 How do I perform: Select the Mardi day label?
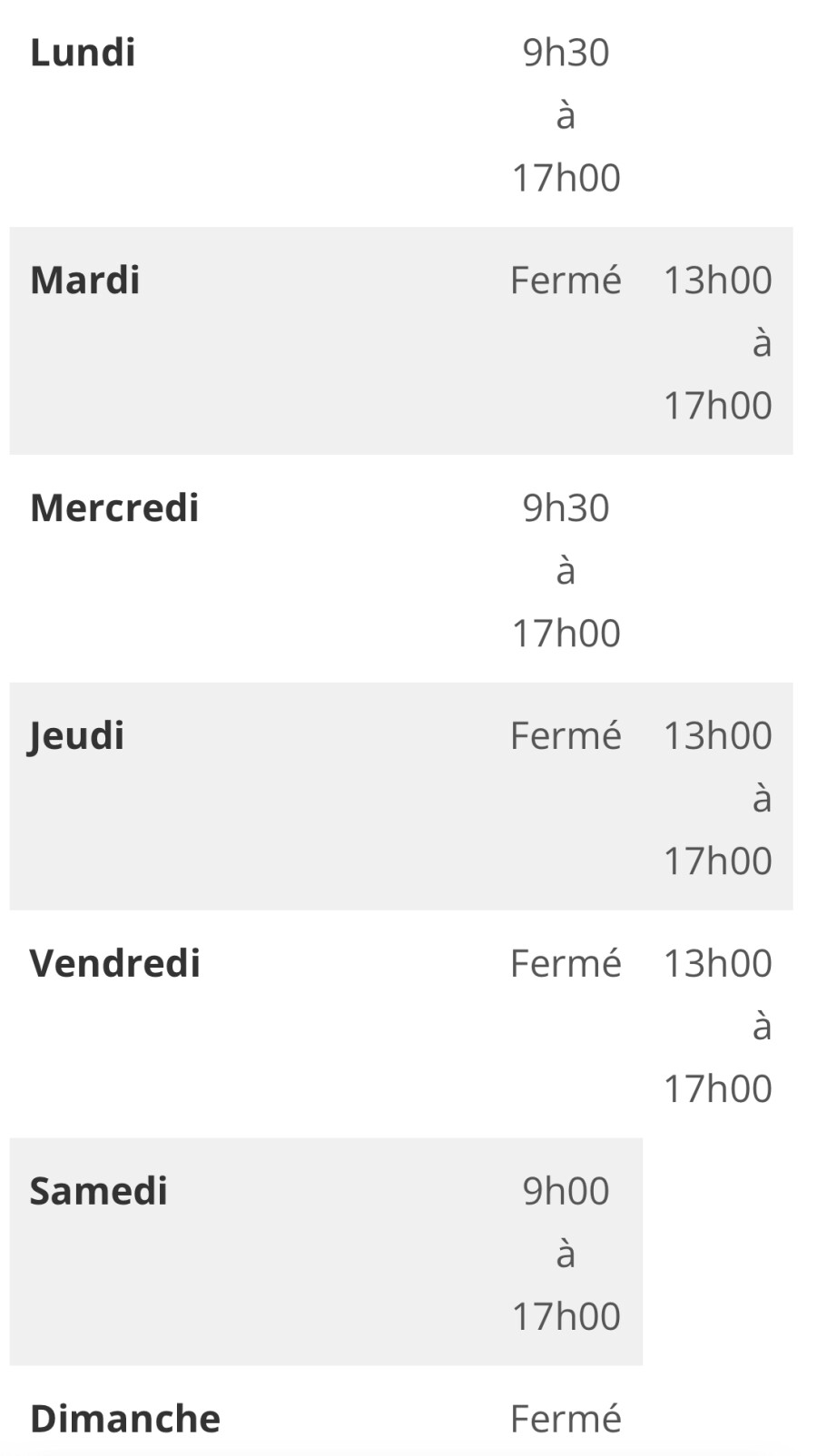(x=84, y=280)
